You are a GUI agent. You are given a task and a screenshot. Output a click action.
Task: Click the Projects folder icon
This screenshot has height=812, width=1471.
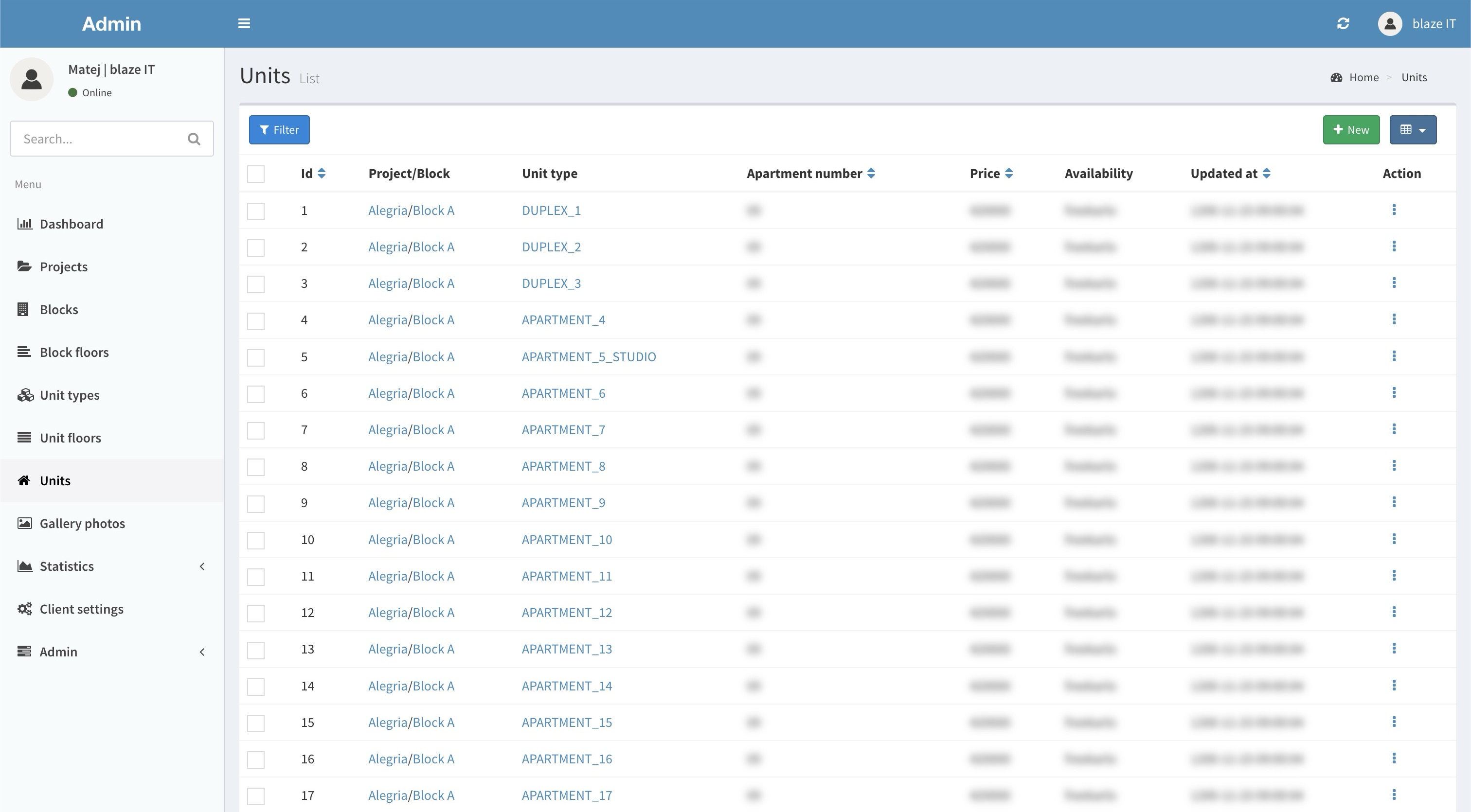(x=23, y=265)
